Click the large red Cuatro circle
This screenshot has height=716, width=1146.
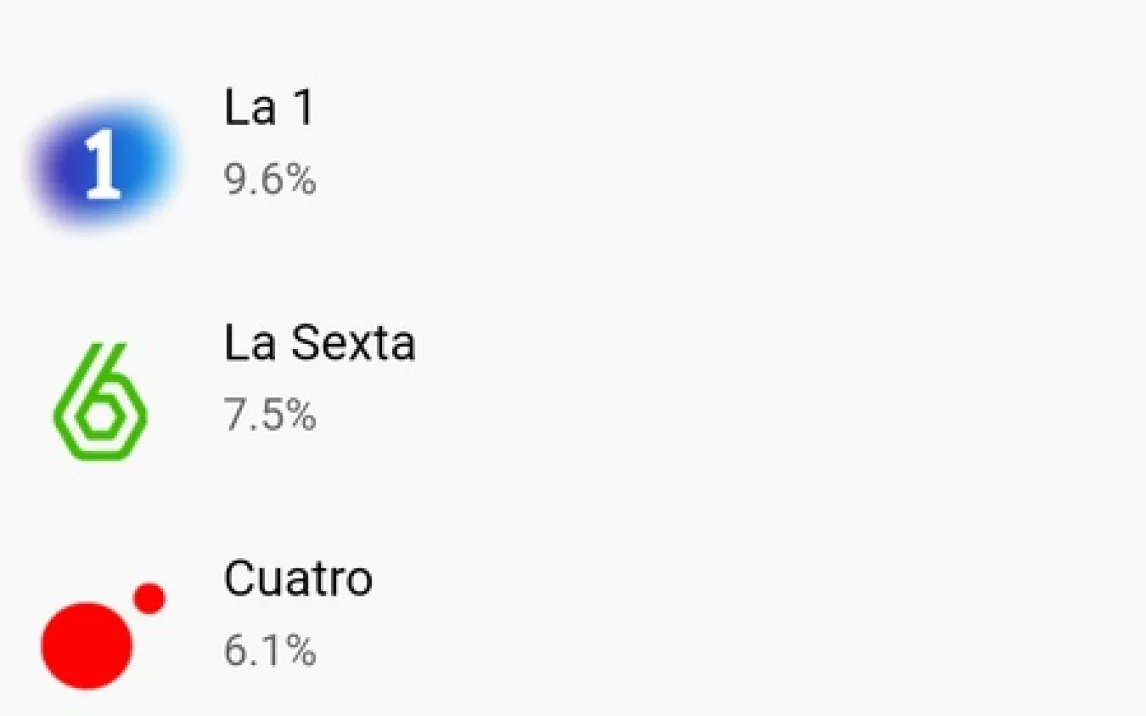(x=87, y=645)
